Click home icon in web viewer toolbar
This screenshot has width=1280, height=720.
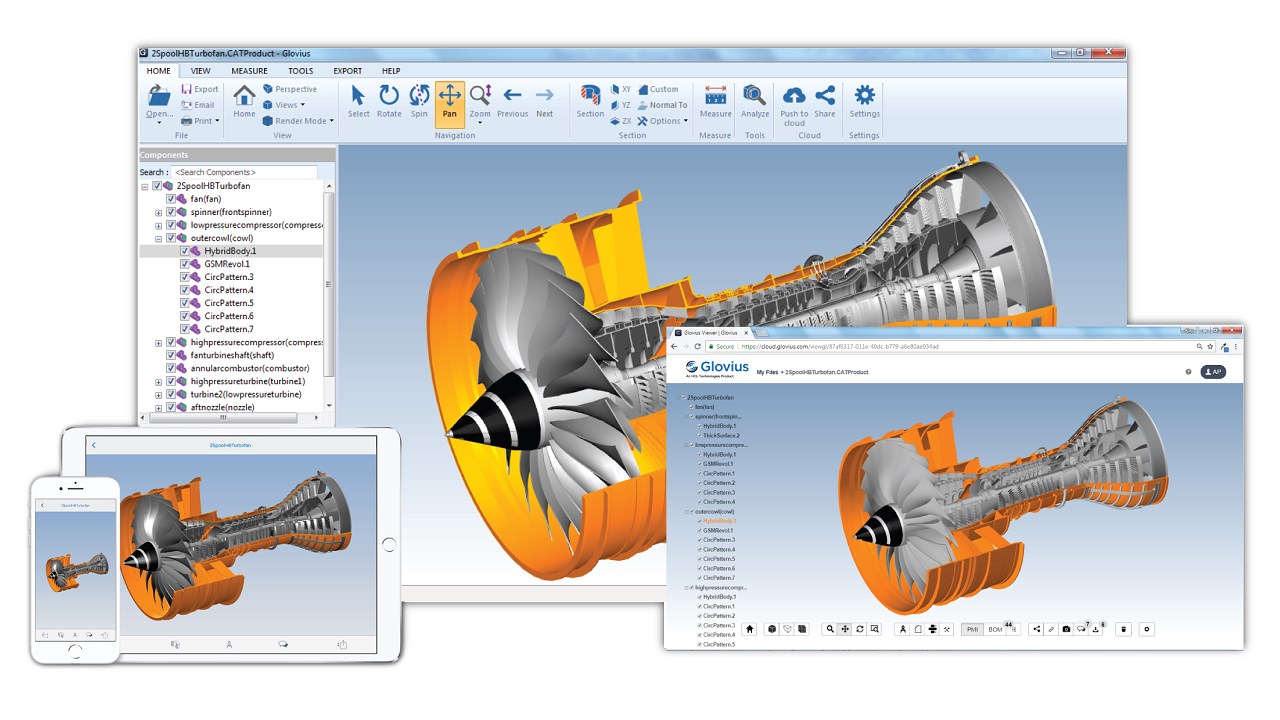[x=750, y=629]
